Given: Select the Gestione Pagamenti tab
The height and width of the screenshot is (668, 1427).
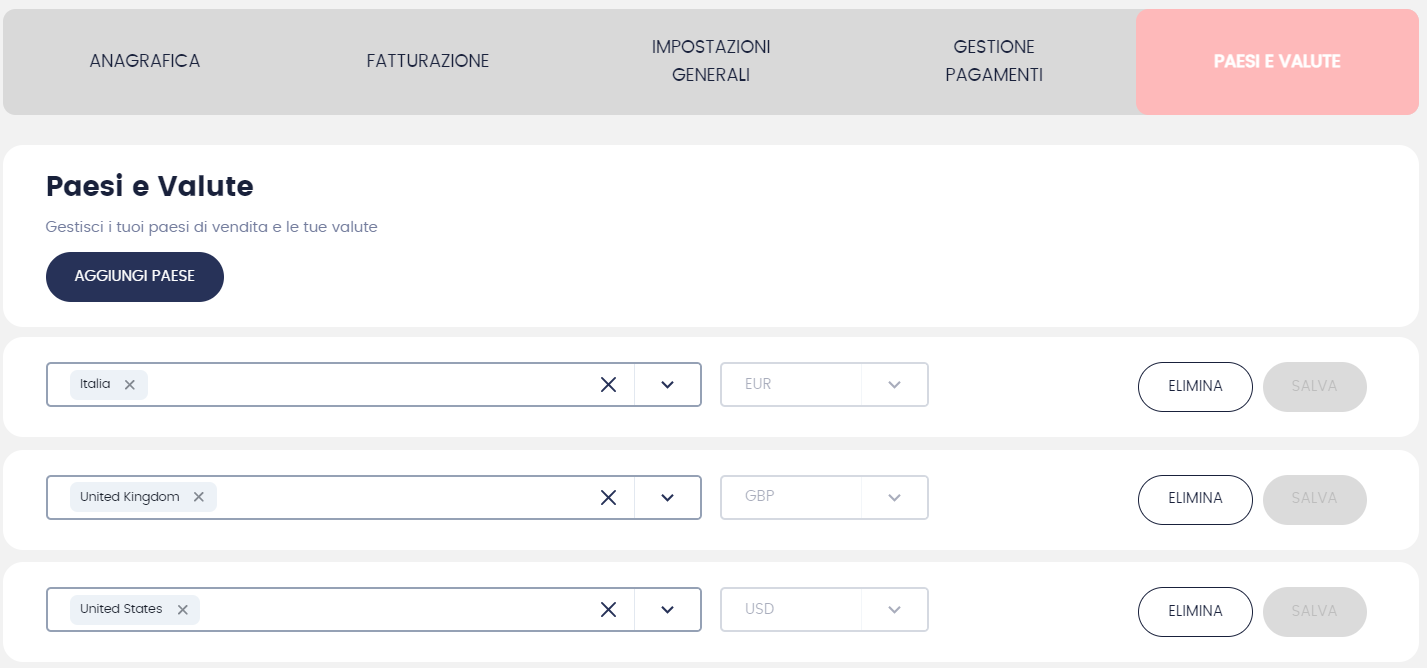Looking at the screenshot, I should click(994, 61).
